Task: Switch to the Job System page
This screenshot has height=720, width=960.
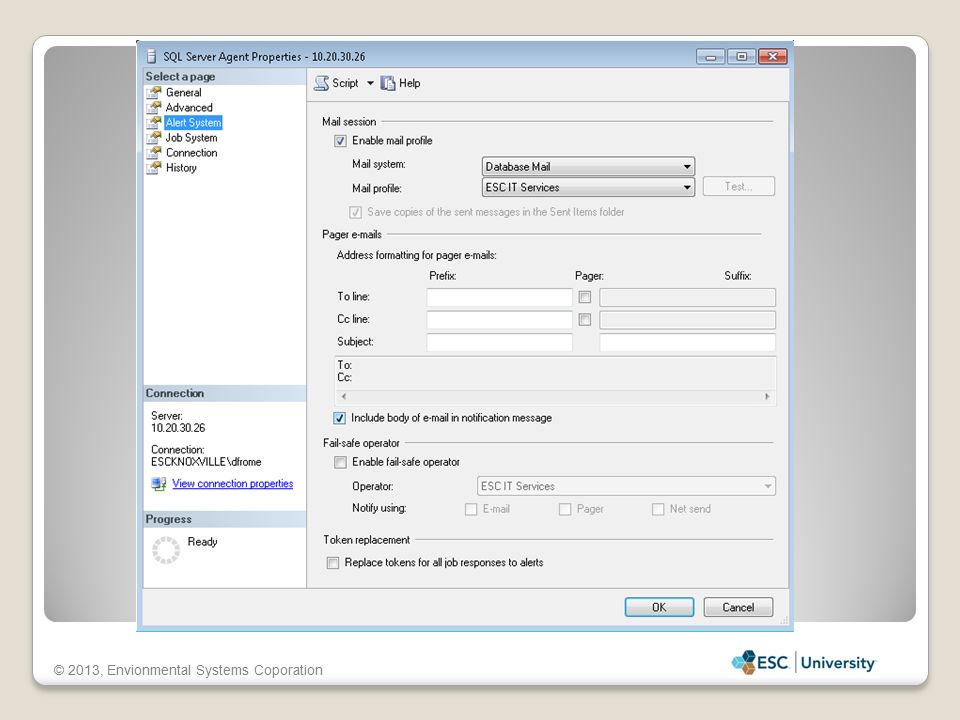Action: (192, 138)
